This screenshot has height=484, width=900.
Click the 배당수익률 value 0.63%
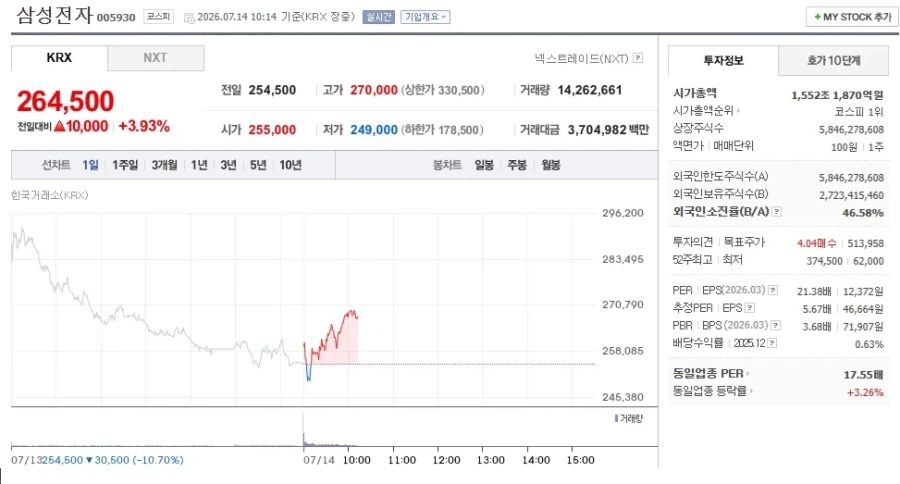[x=869, y=344]
